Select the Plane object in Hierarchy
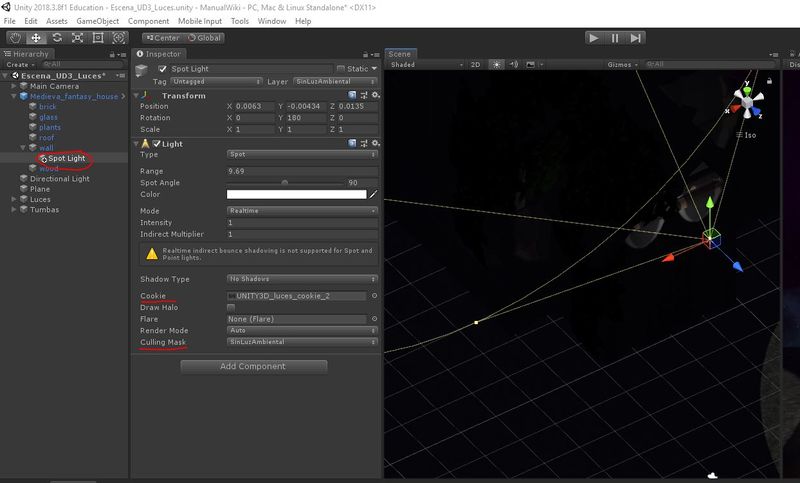This screenshot has height=483, width=800. coord(40,189)
